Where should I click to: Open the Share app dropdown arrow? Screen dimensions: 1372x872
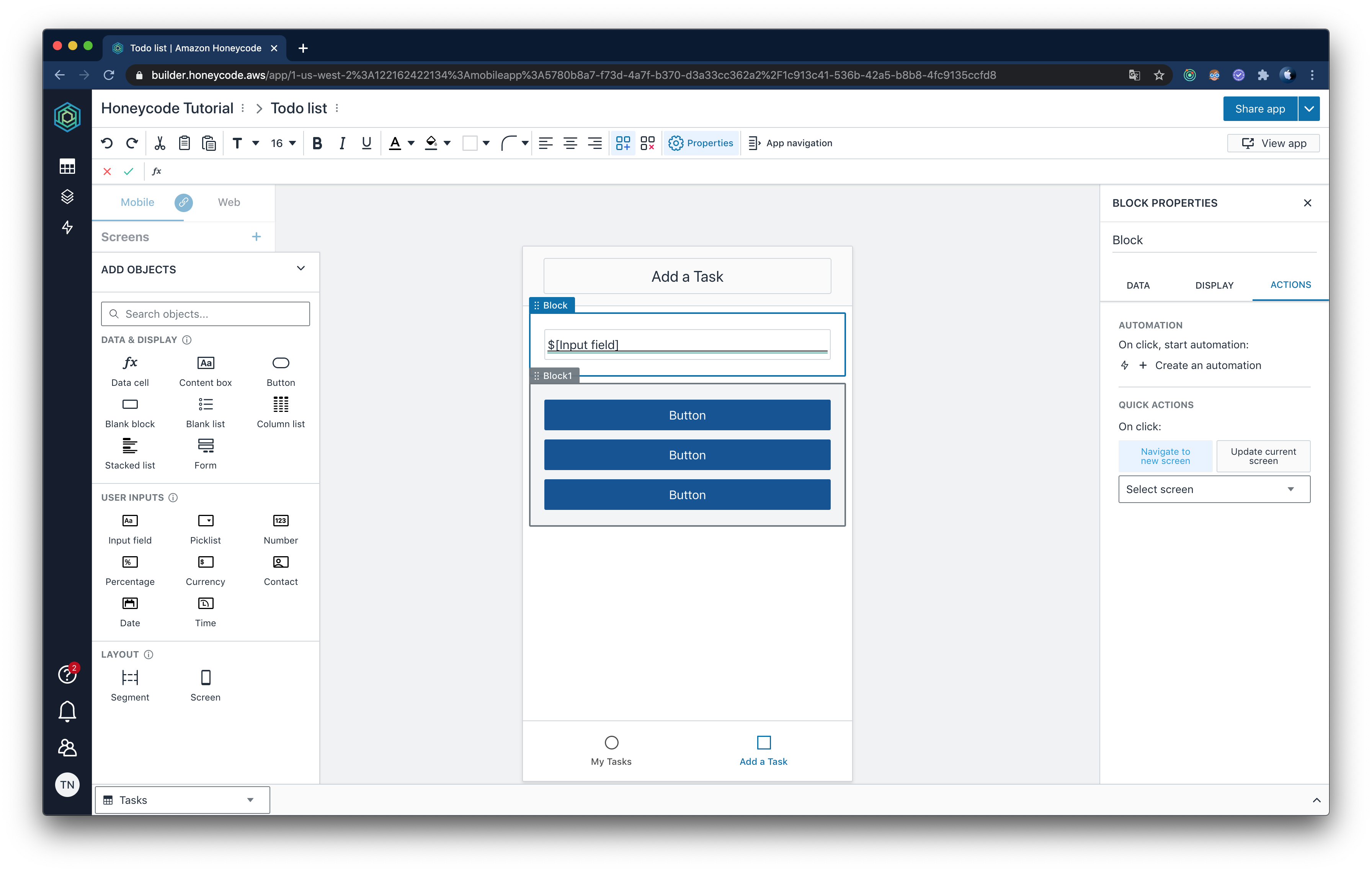tap(1309, 109)
